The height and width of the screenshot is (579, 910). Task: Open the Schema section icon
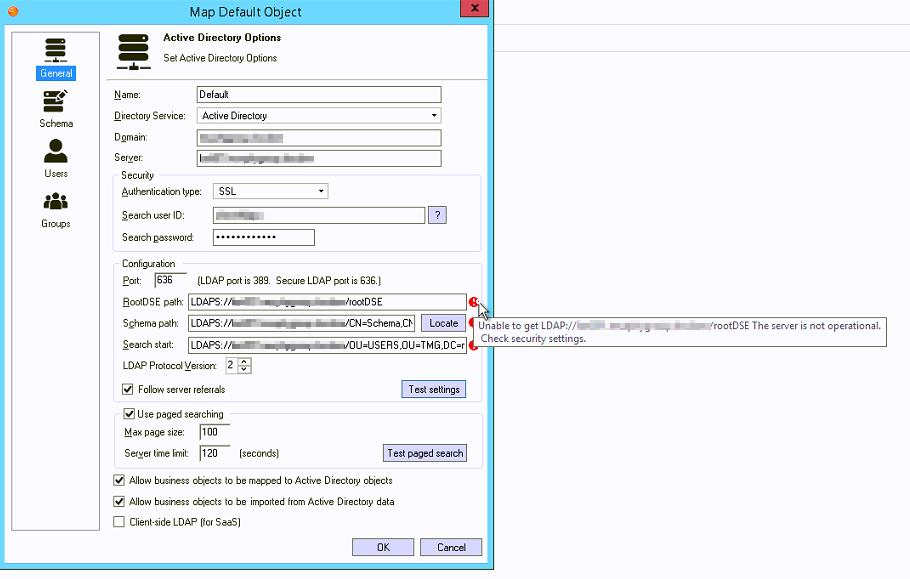pos(56,109)
